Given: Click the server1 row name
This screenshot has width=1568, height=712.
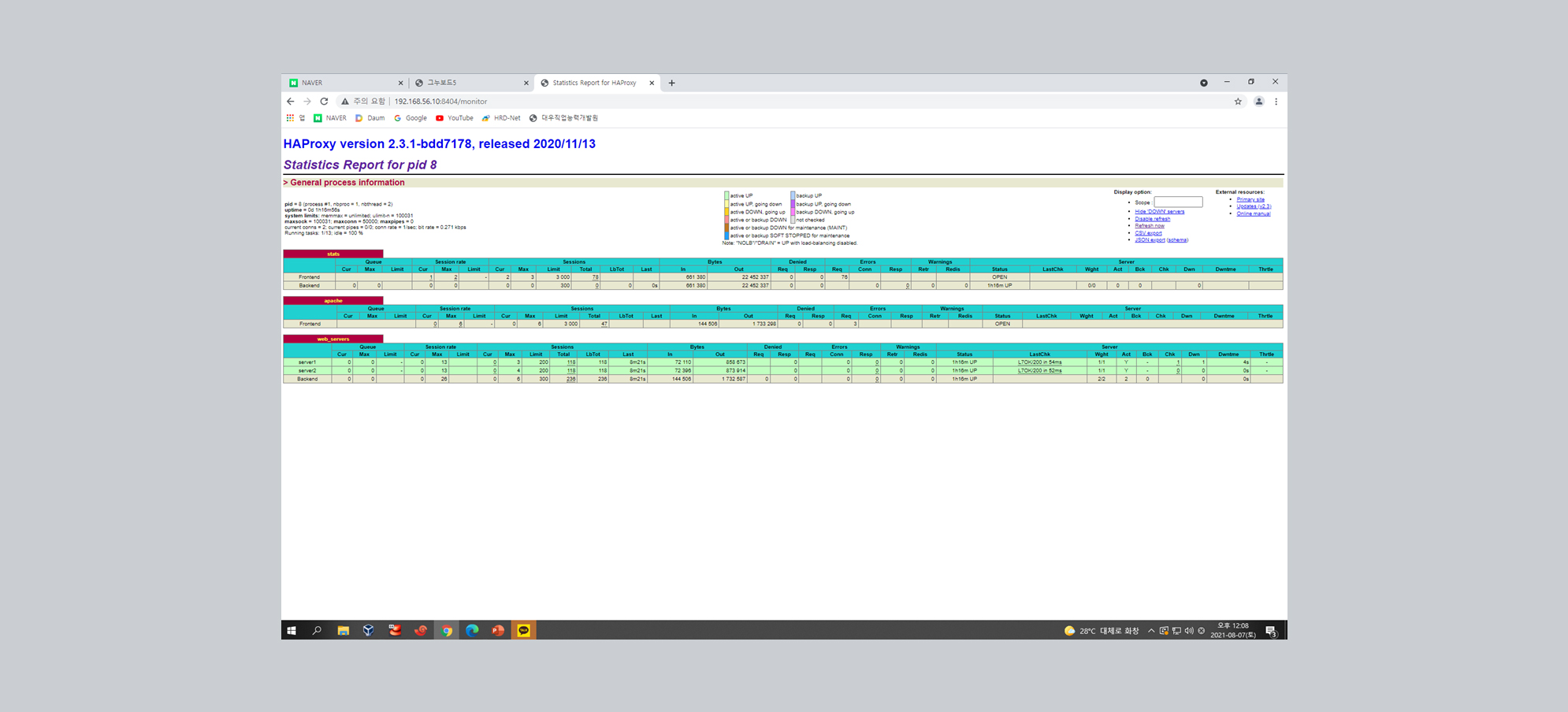Looking at the screenshot, I should point(307,362).
